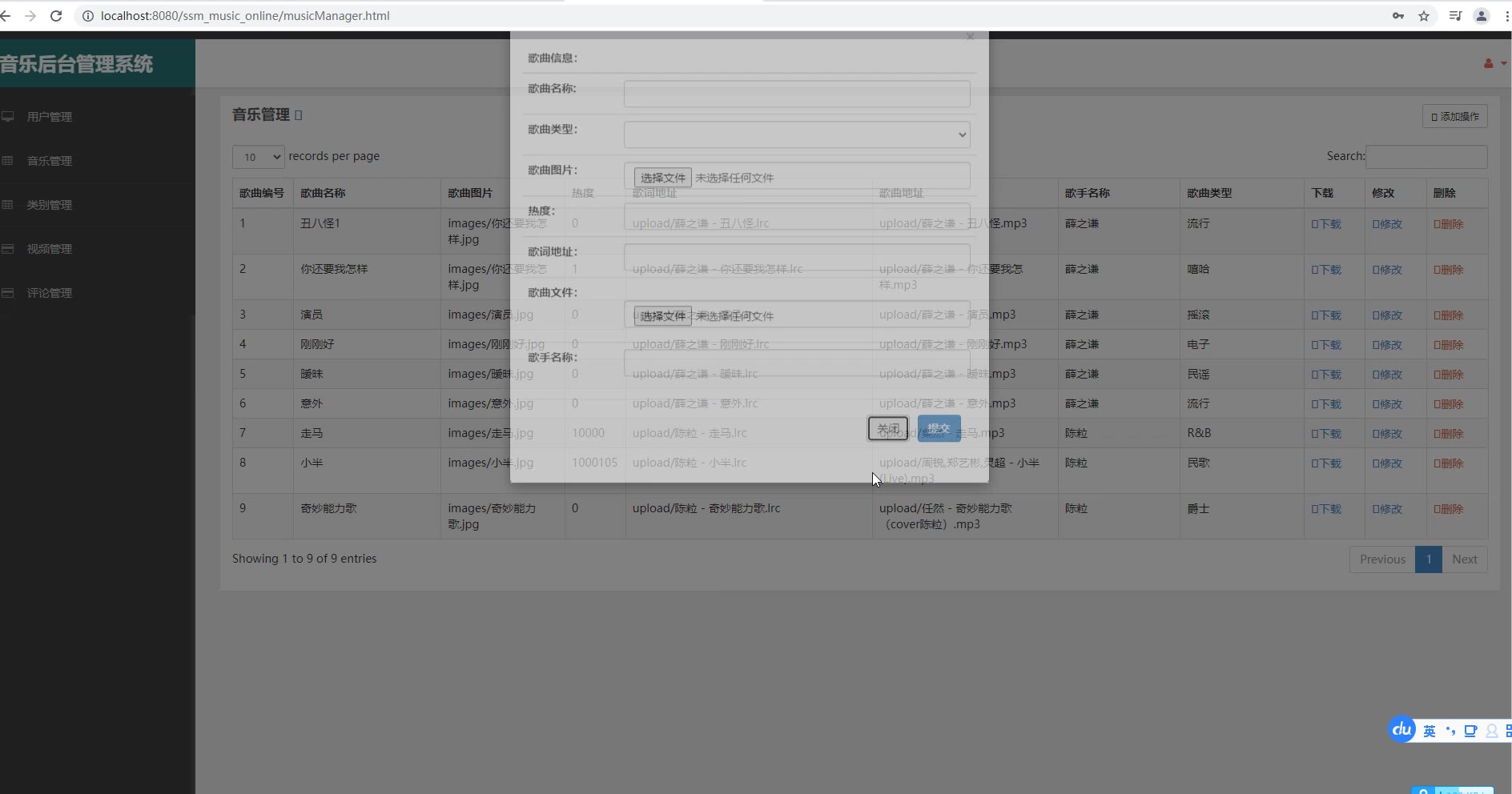Go back using the browser back arrow
This screenshot has height=794, width=1512.
(6, 16)
